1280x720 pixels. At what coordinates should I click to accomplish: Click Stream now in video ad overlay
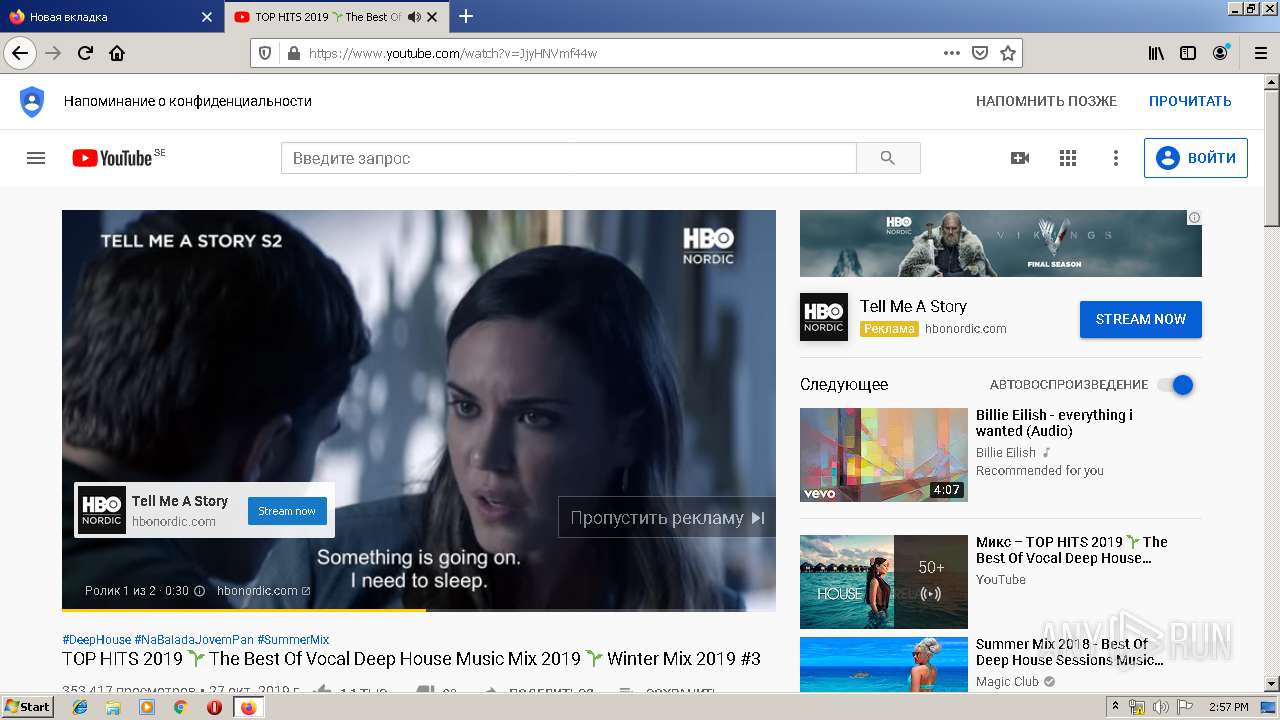coord(287,511)
